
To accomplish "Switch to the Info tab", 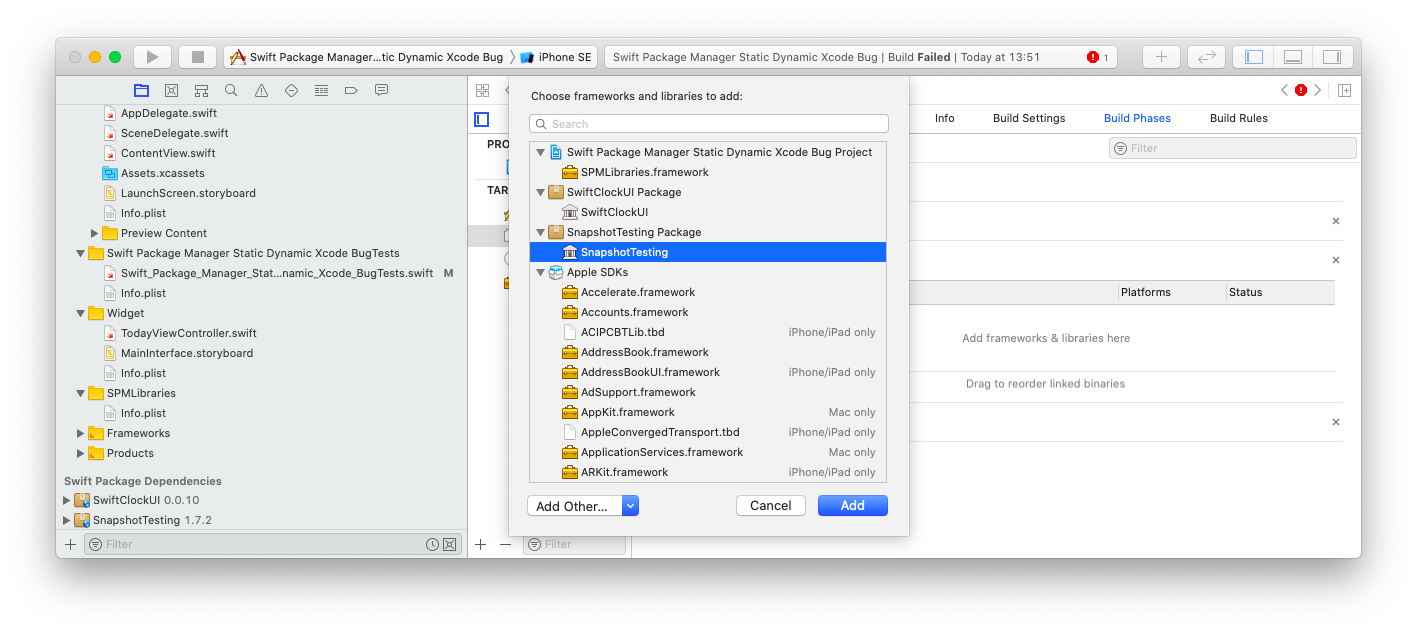I will point(945,118).
